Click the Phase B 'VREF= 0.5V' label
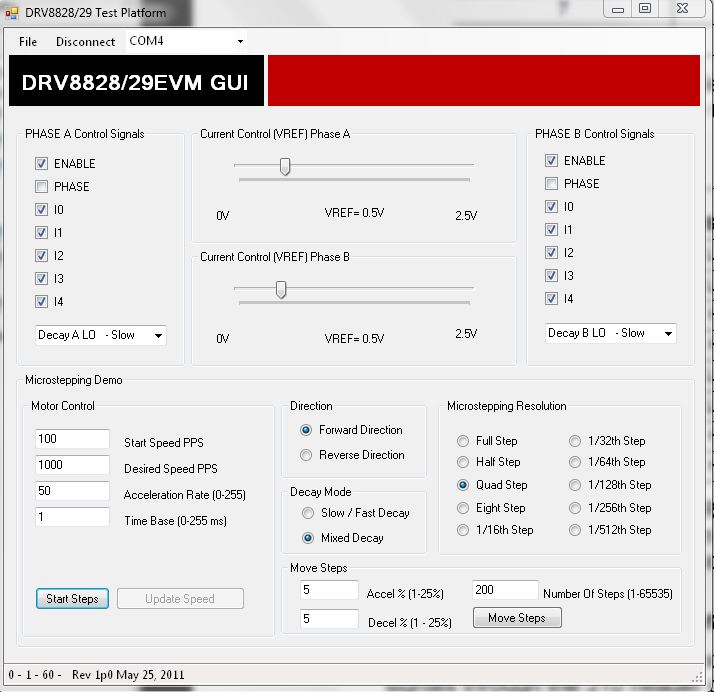 [354, 339]
